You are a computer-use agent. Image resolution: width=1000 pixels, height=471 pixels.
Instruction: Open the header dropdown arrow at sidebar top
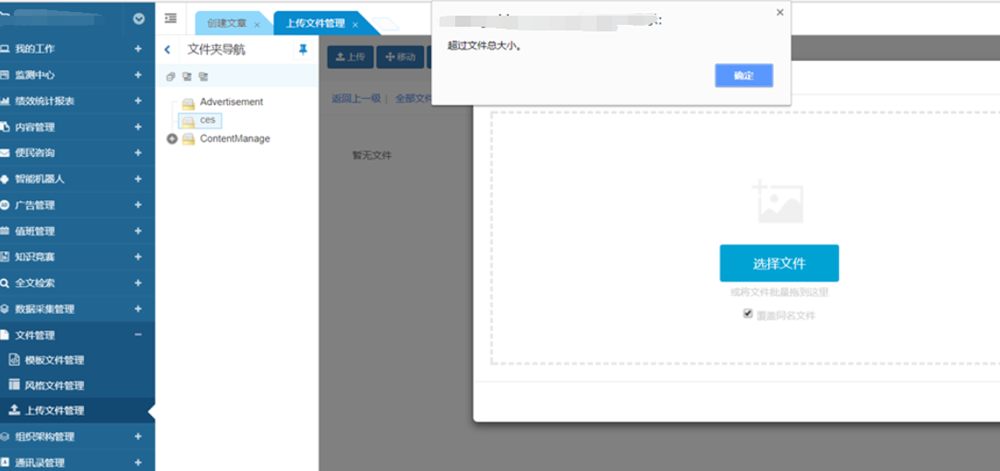point(138,19)
